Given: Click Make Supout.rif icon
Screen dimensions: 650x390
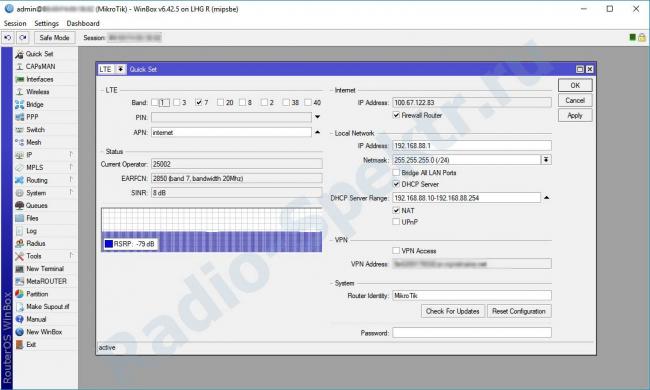Looking at the screenshot, I should tap(19, 307).
